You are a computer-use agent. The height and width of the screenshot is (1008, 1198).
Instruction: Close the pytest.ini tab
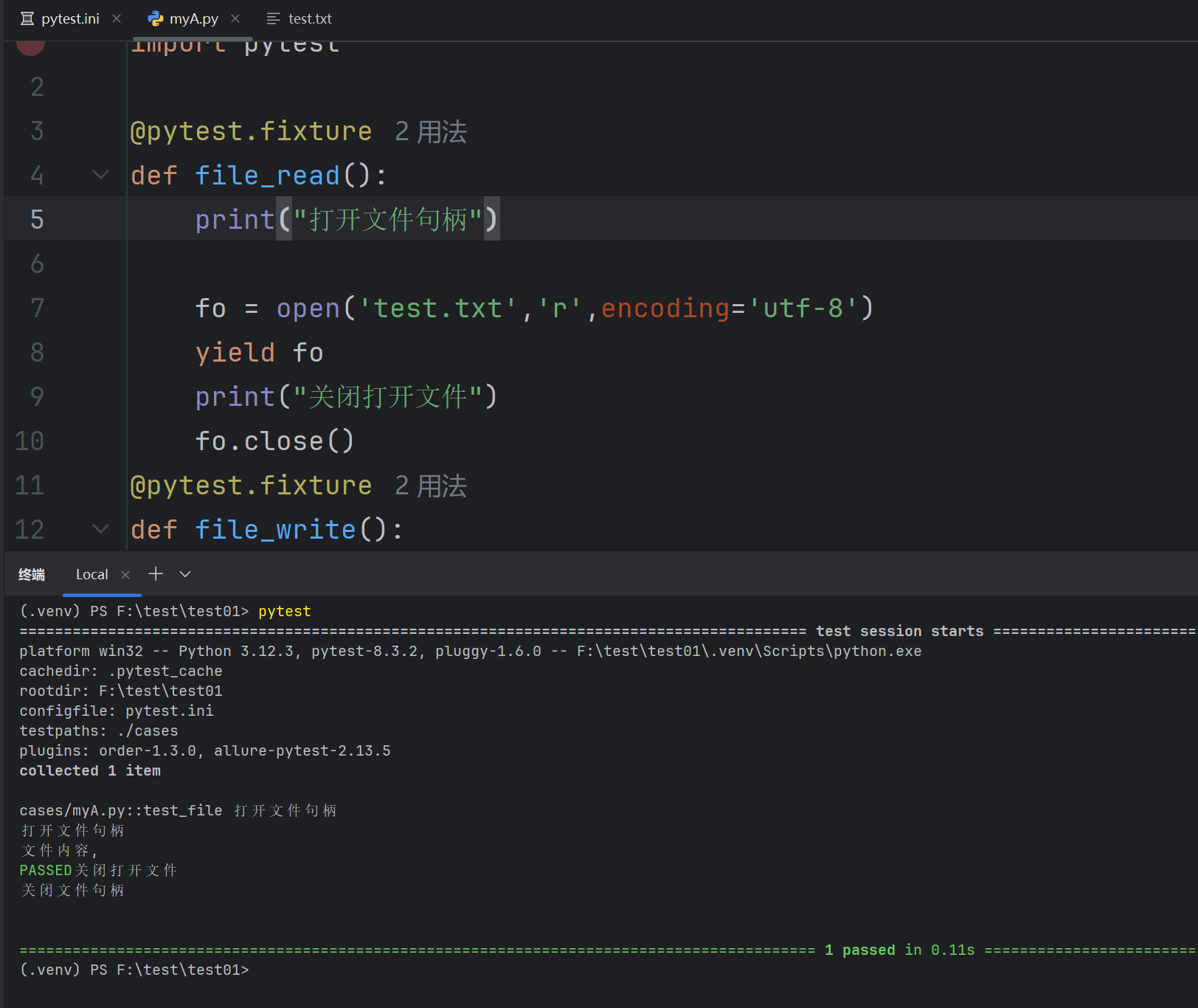click(117, 18)
